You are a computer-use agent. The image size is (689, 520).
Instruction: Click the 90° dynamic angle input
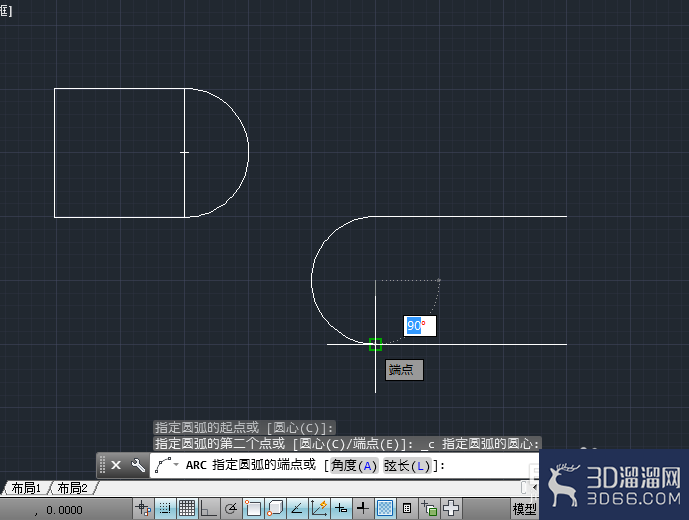(420, 326)
